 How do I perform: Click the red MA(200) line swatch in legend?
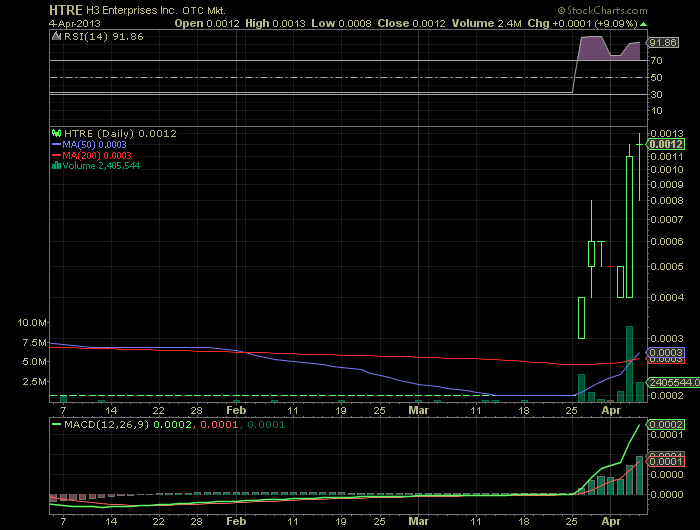click(x=57, y=155)
